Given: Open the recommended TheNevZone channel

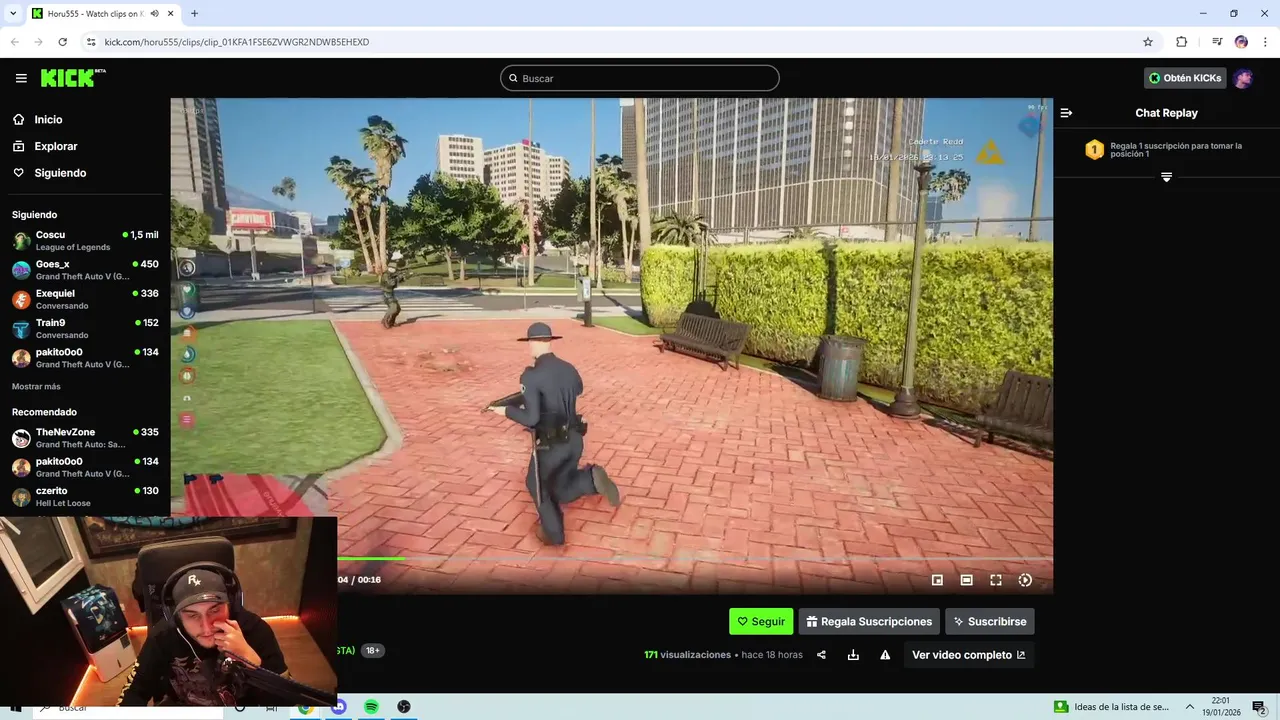Looking at the screenshot, I should [85, 438].
